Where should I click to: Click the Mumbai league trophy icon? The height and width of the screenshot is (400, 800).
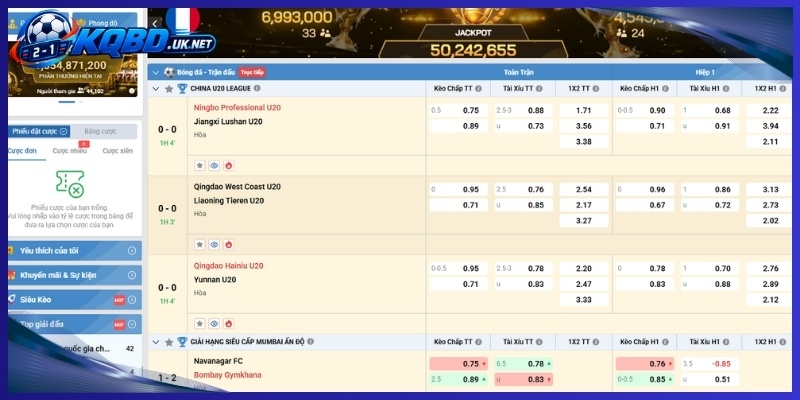pyautogui.click(x=182, y=342)
